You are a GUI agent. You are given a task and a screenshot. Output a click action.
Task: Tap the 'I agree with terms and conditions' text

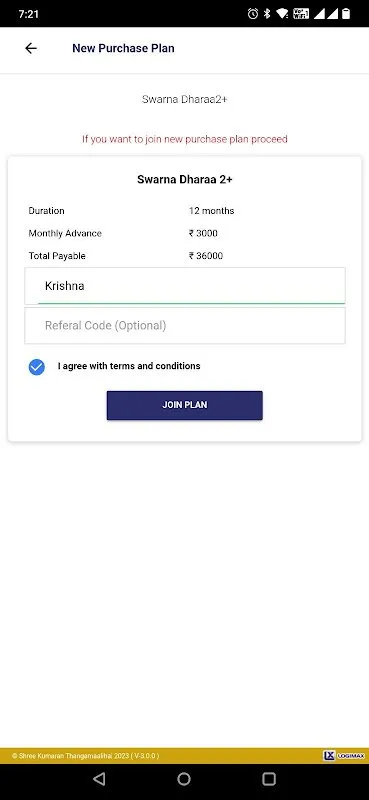pos(129,366)
